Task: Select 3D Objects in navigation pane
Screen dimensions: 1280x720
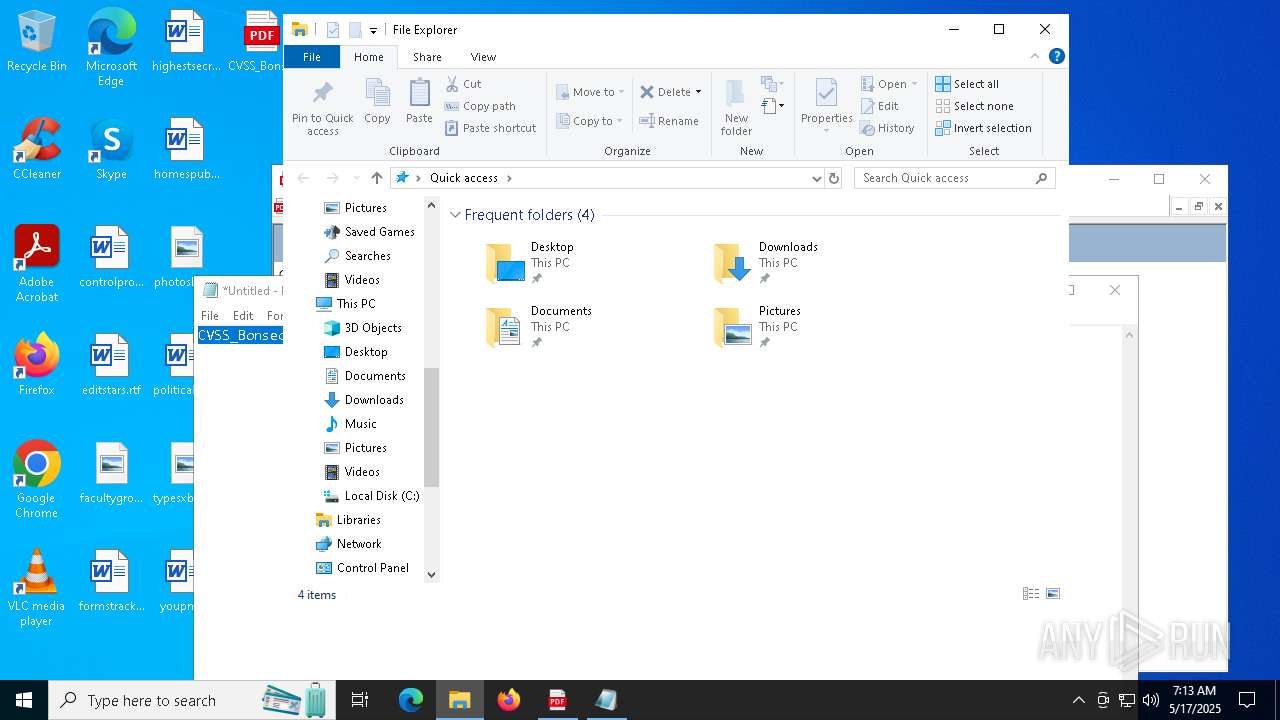Action: 363,328
